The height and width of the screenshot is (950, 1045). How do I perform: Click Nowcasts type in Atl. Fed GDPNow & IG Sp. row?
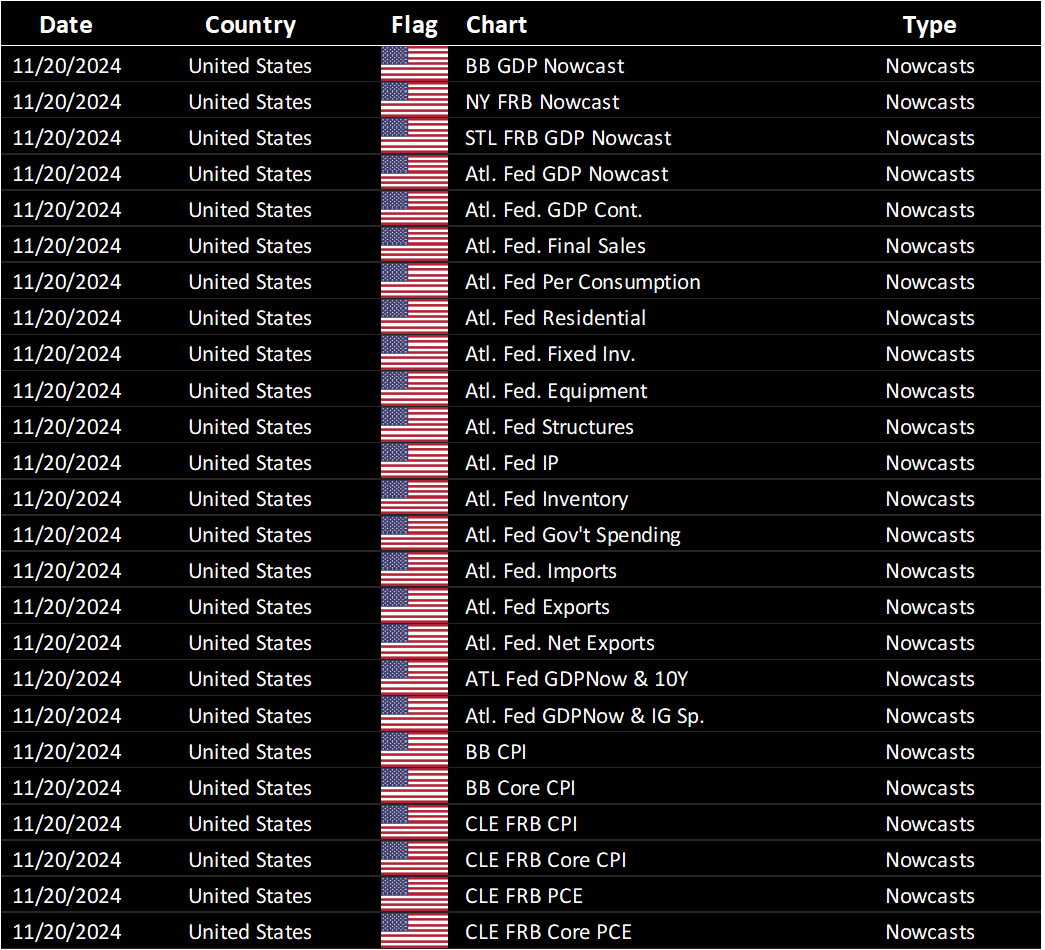(x=930, y=715)
